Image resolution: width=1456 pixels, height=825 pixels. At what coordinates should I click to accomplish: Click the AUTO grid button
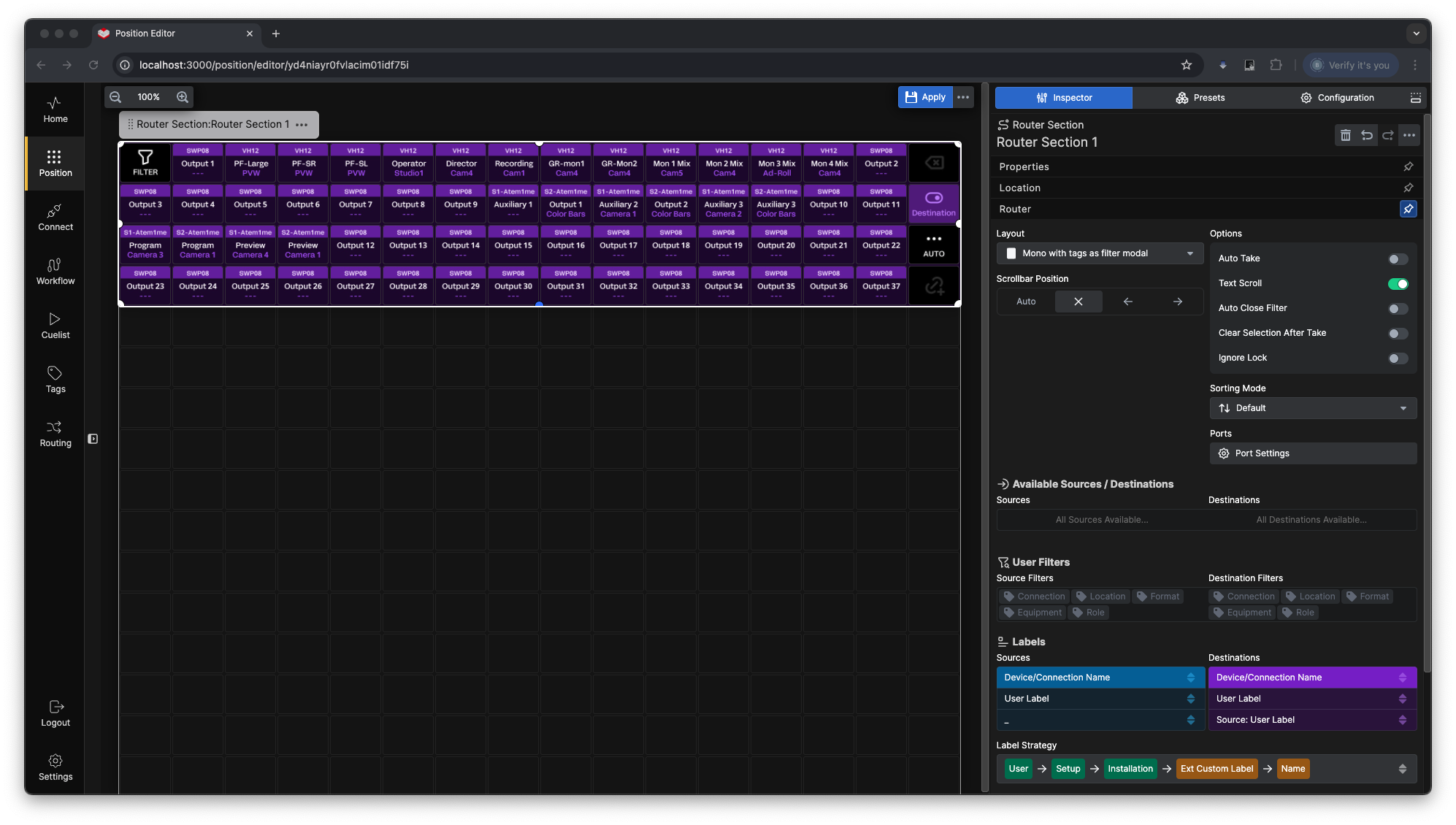pyautogui.click(x=934, y=245)
